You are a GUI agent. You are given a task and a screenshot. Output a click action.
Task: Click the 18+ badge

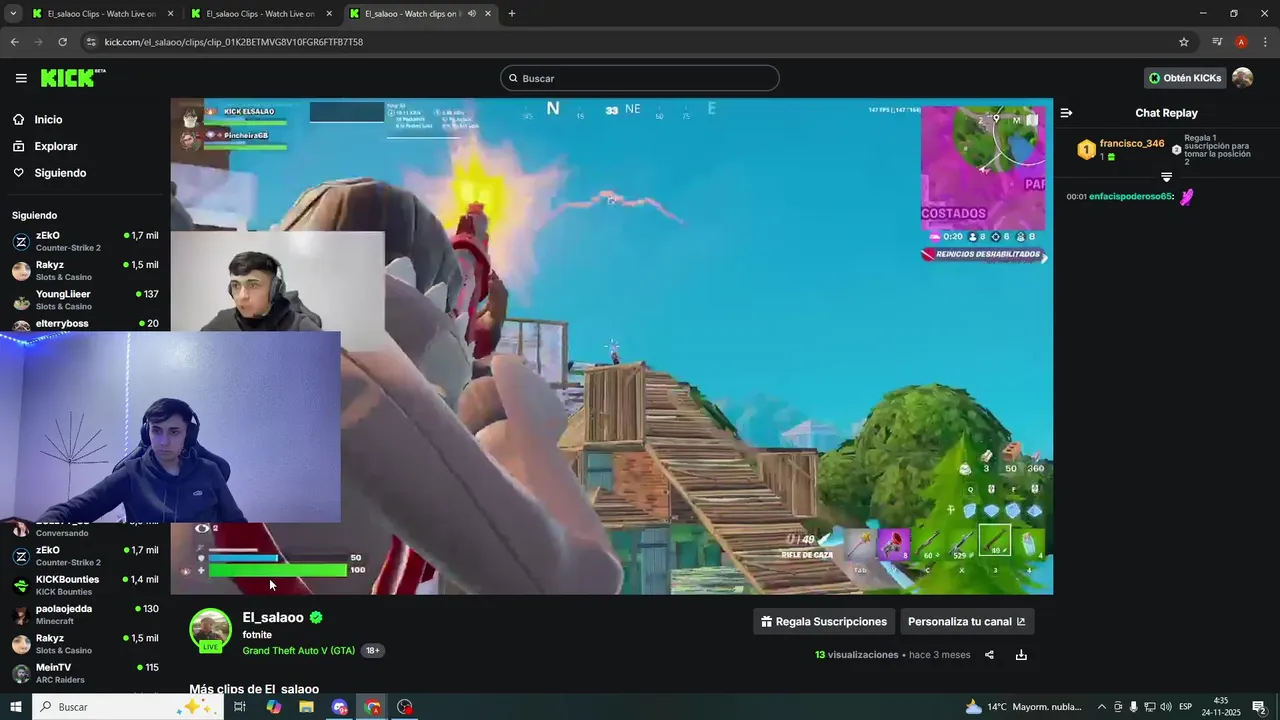pos(372,651)
